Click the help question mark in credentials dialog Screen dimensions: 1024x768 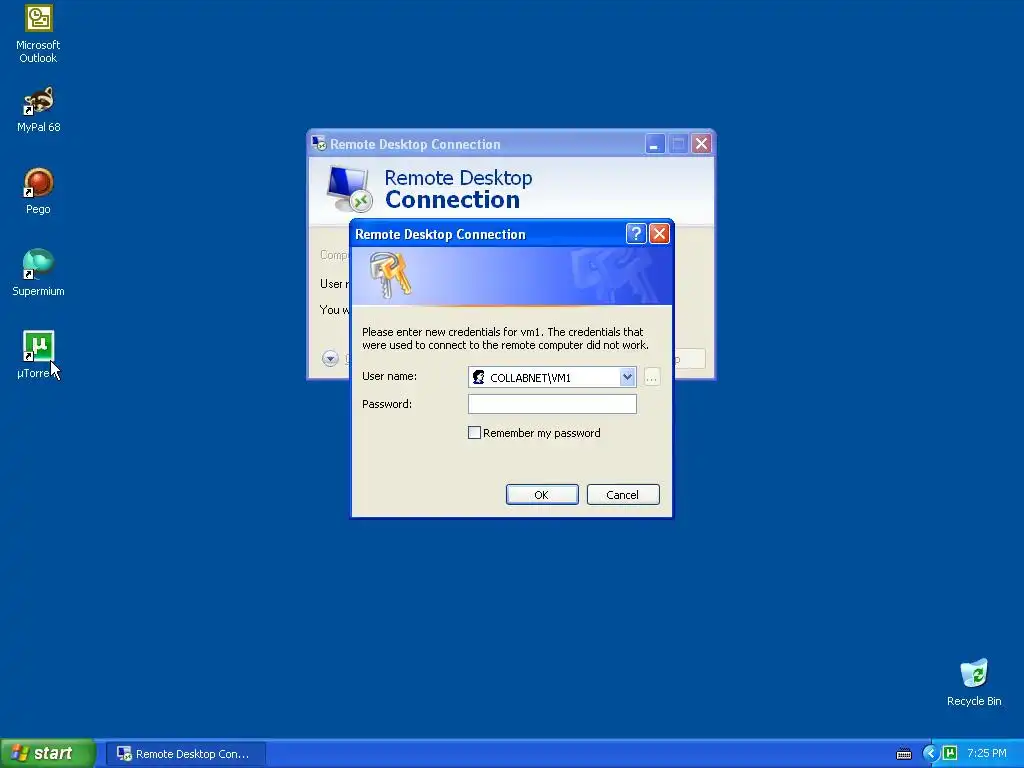[636, 234]
